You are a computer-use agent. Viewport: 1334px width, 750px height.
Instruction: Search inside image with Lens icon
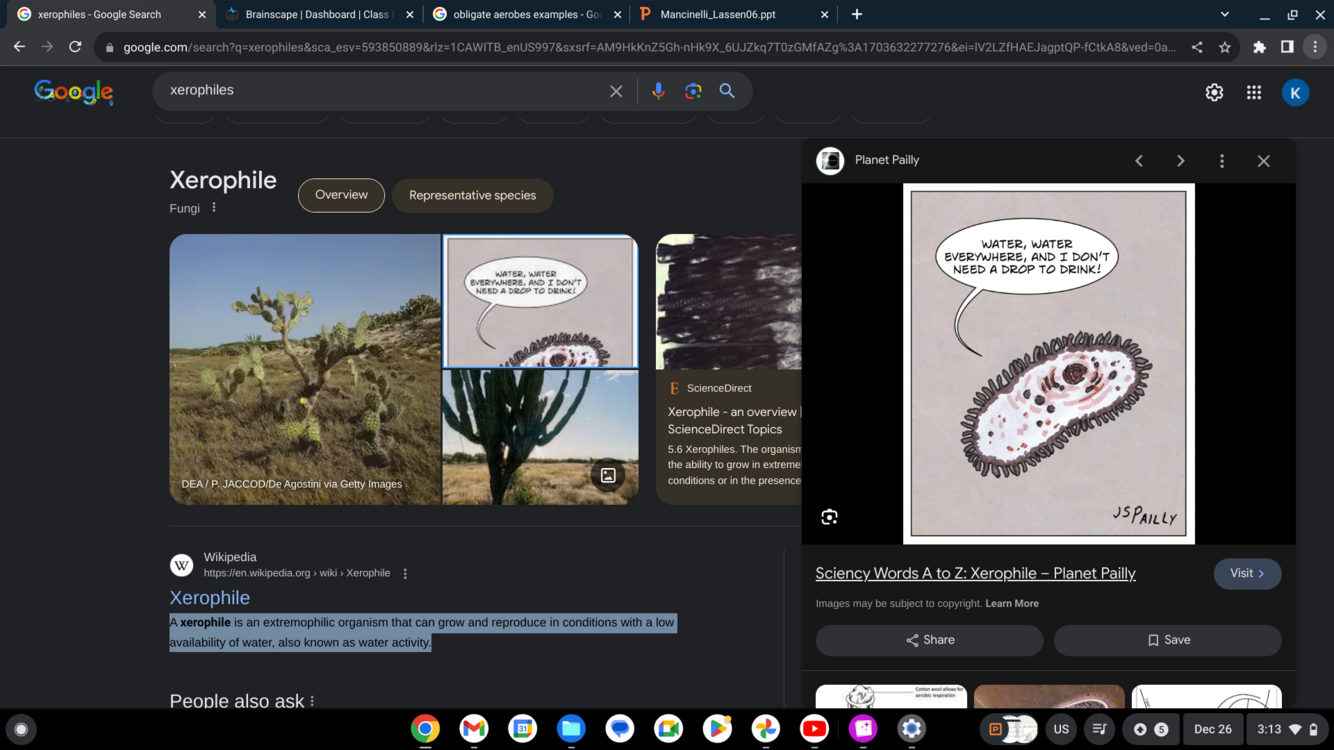point(829,517)
